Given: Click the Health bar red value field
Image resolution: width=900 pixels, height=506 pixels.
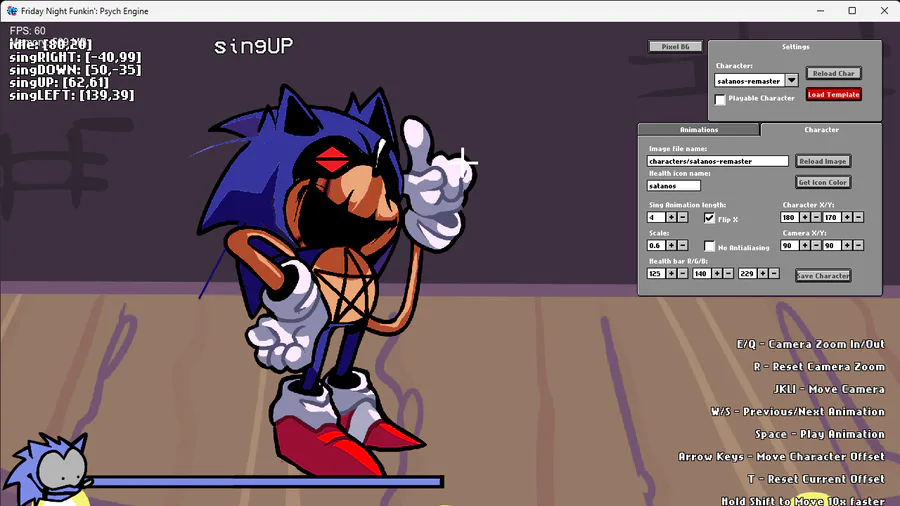Looking at the screenshot, I should coord(655,274).
